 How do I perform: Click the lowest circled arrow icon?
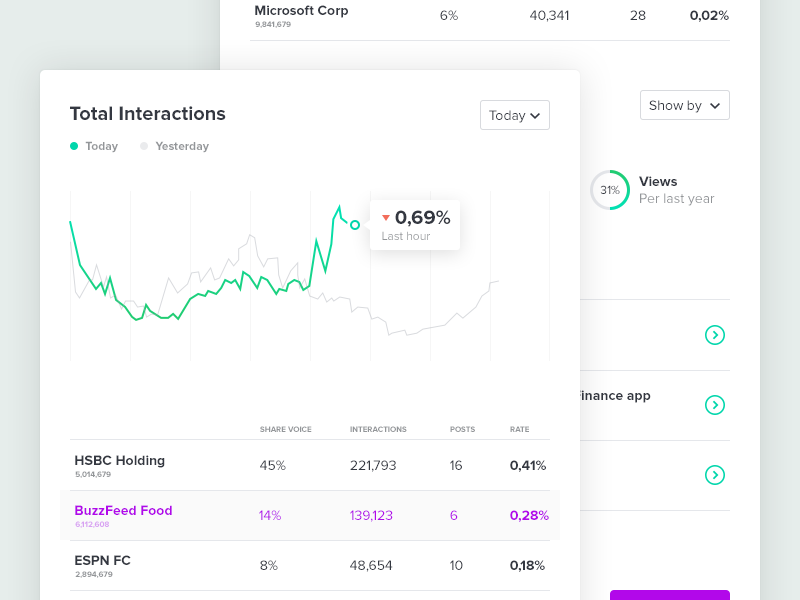[x=714, y=475]
